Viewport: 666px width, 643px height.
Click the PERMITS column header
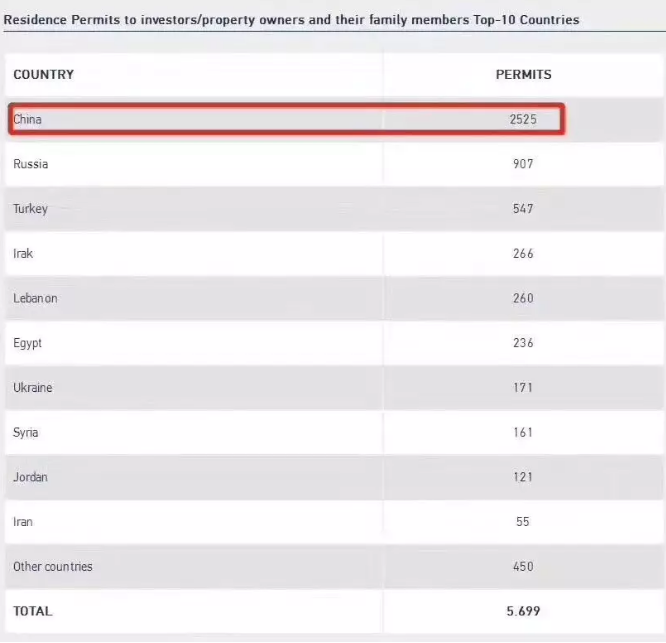pyautogui.click(x=523, y=75)
